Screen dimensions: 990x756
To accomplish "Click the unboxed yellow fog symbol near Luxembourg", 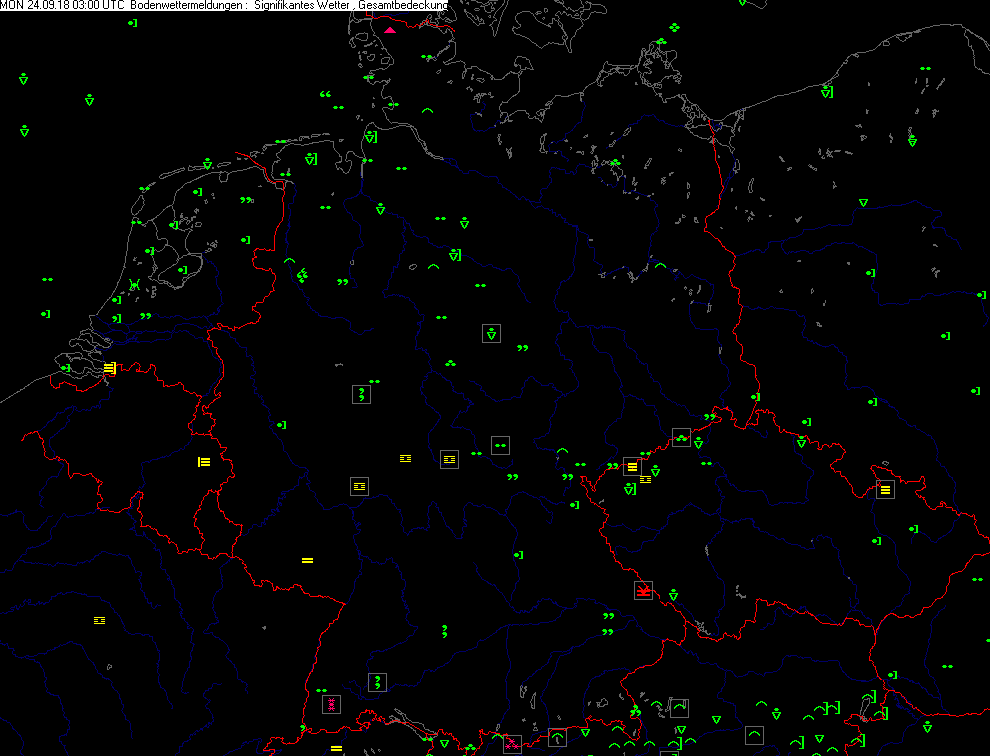I will coord(204,462).
